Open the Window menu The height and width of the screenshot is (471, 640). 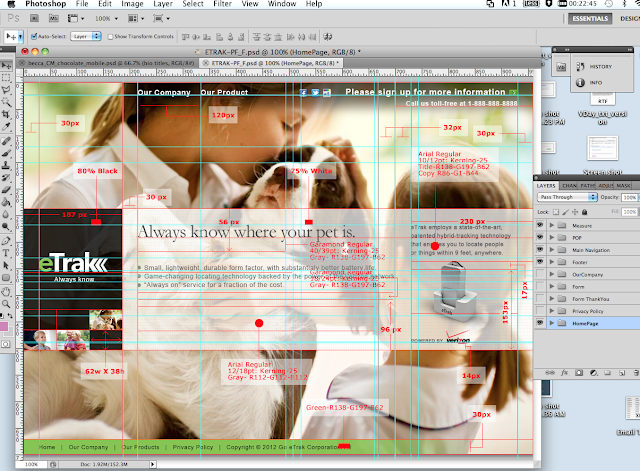(282, 4)
